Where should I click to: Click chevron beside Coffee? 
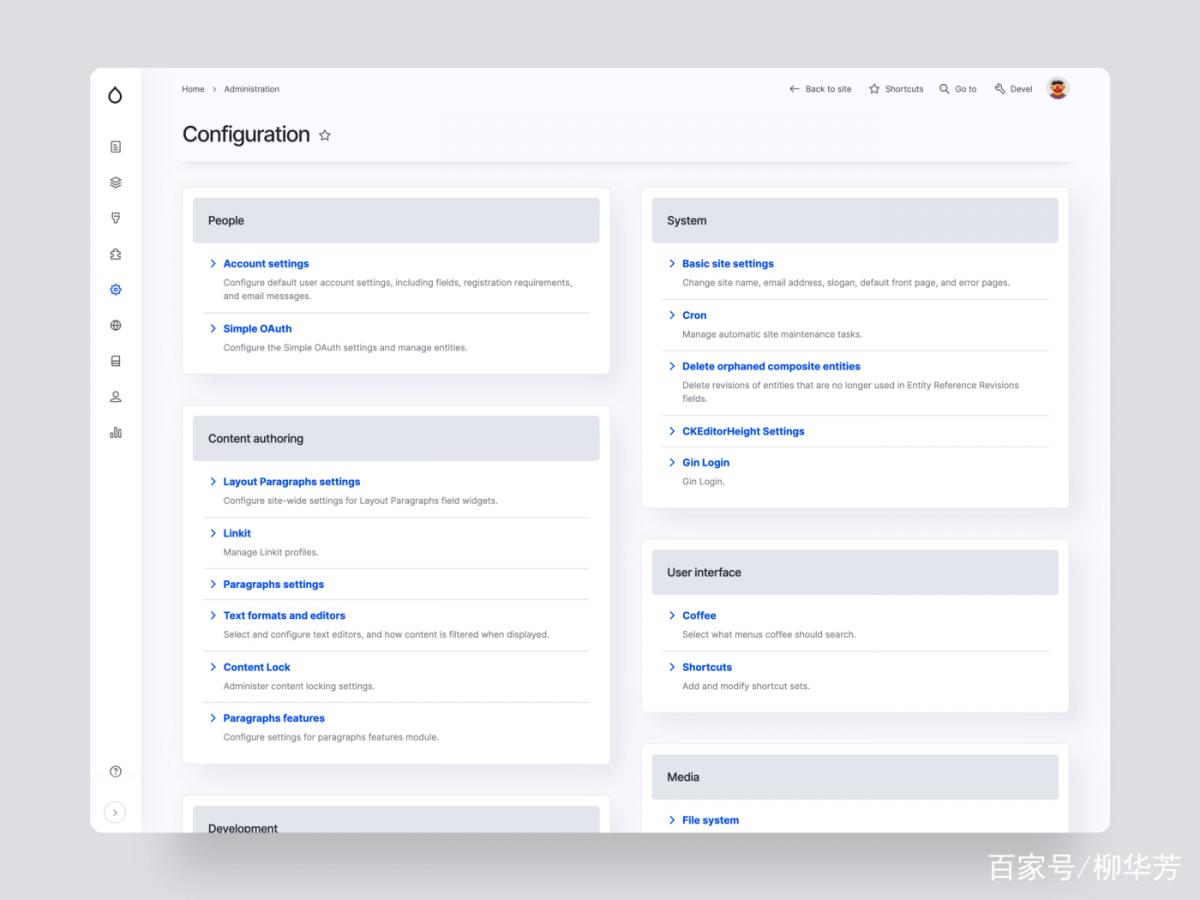(x=672, y=616)
